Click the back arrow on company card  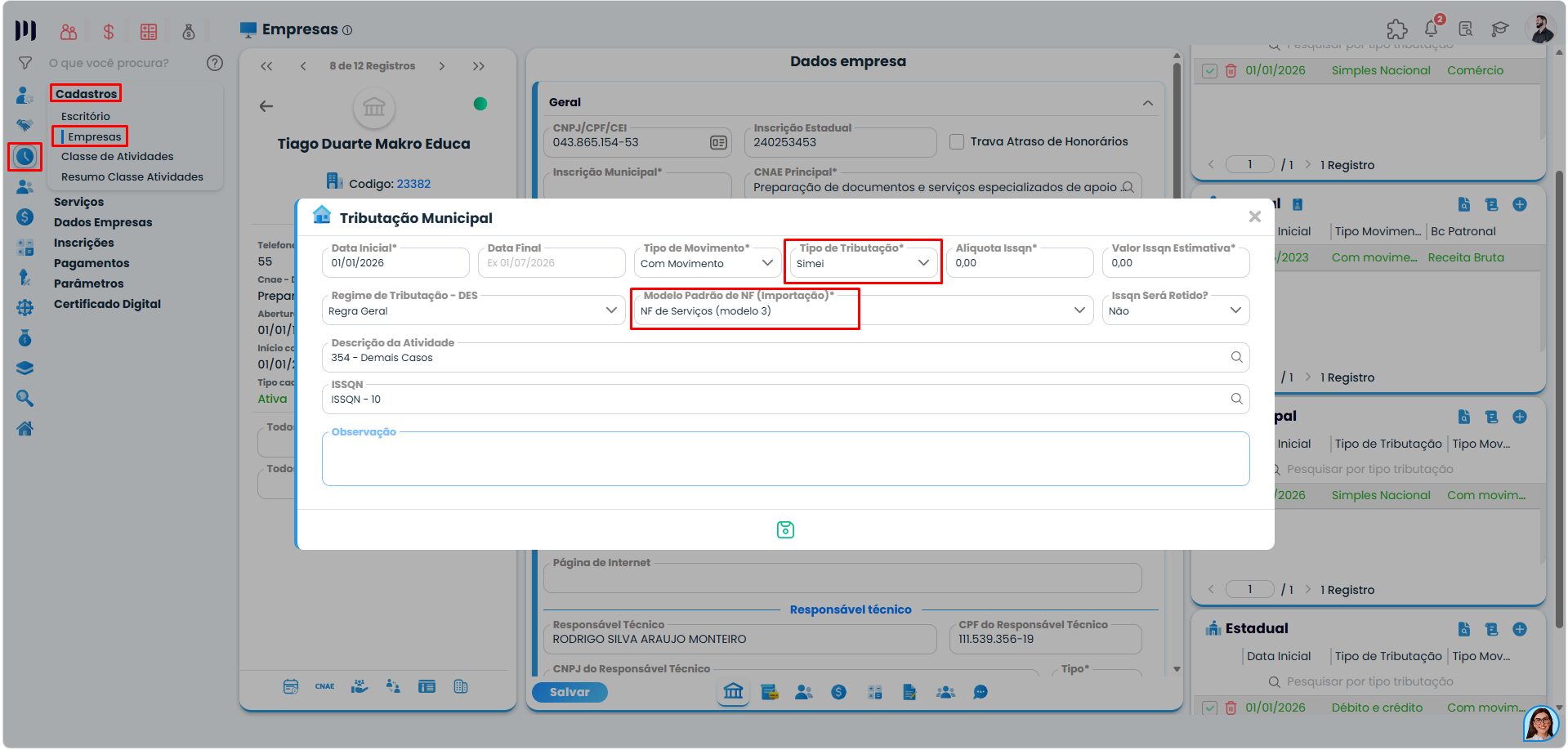point(266,106)
